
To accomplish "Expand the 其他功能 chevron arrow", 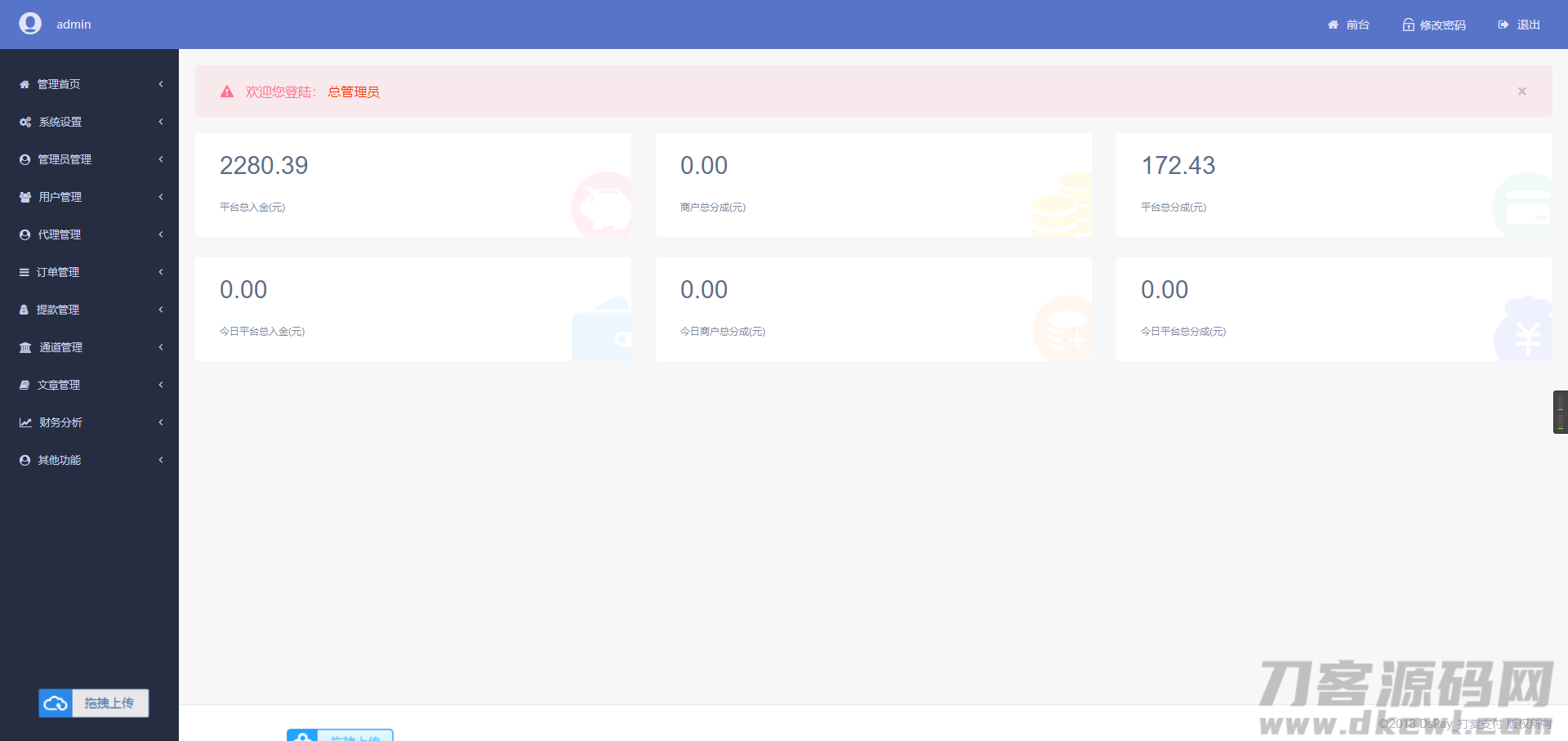I will pyautogui.click(x=161, y=460).
